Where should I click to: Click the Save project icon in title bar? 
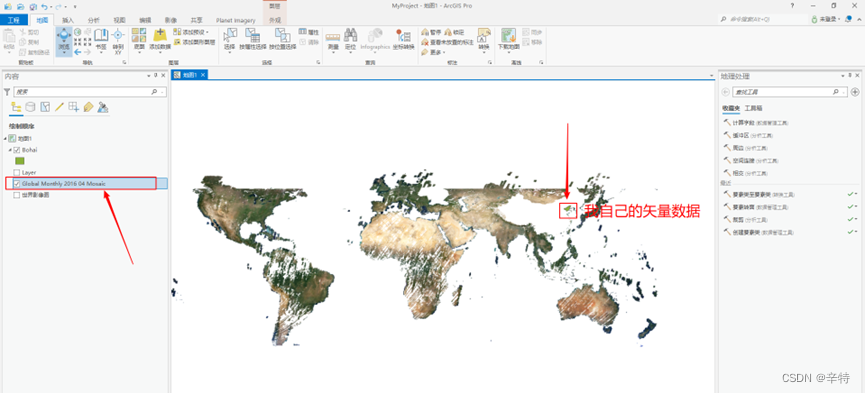(32, 6)
